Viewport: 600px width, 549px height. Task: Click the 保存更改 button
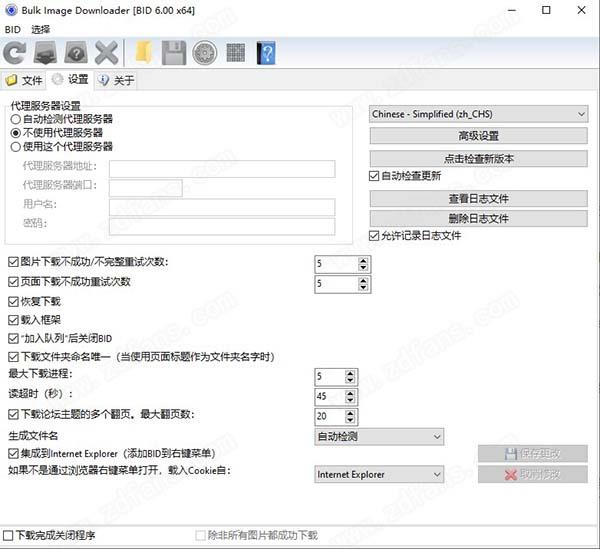pos(533,454)
